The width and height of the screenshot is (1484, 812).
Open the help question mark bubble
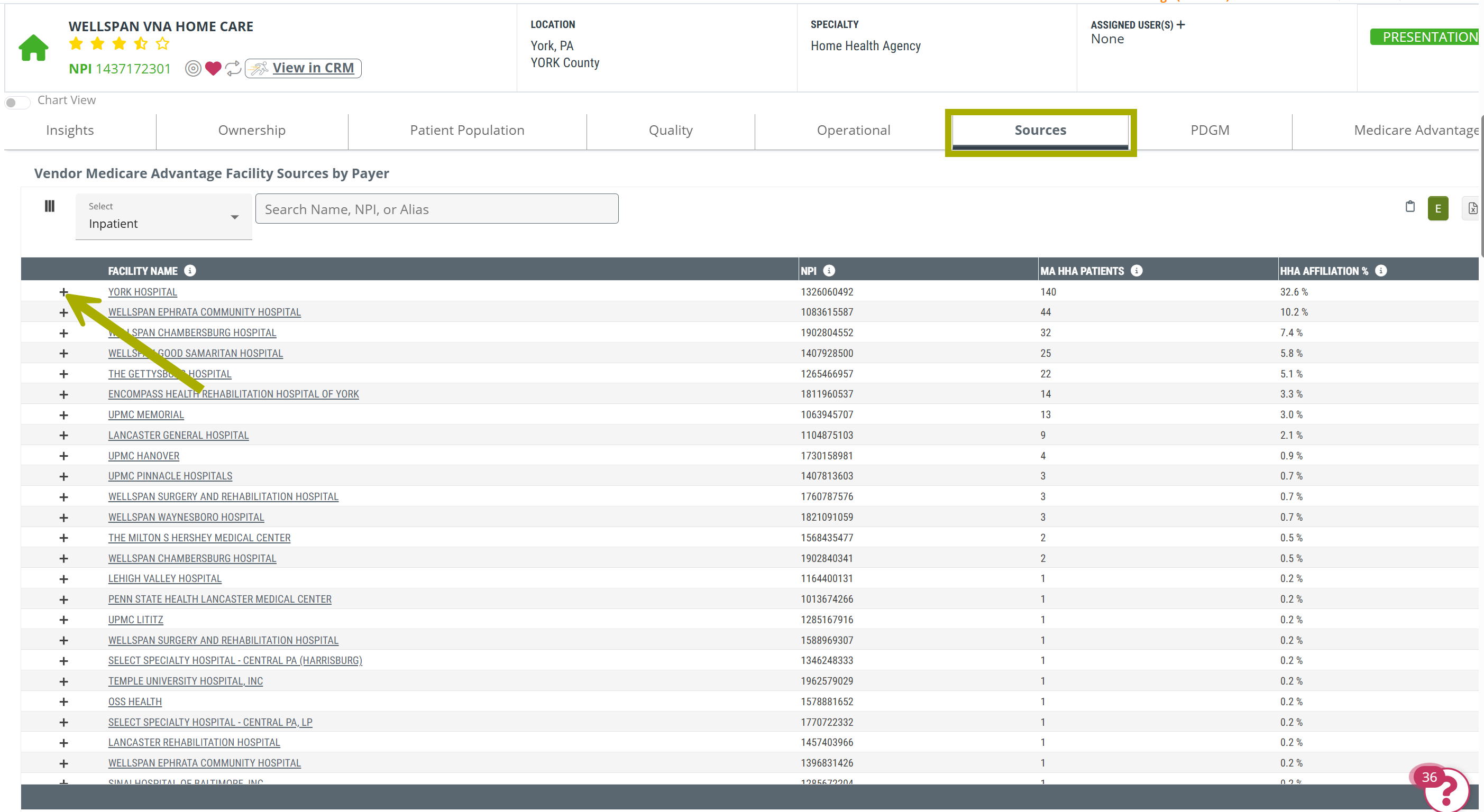click(1446, 790)
